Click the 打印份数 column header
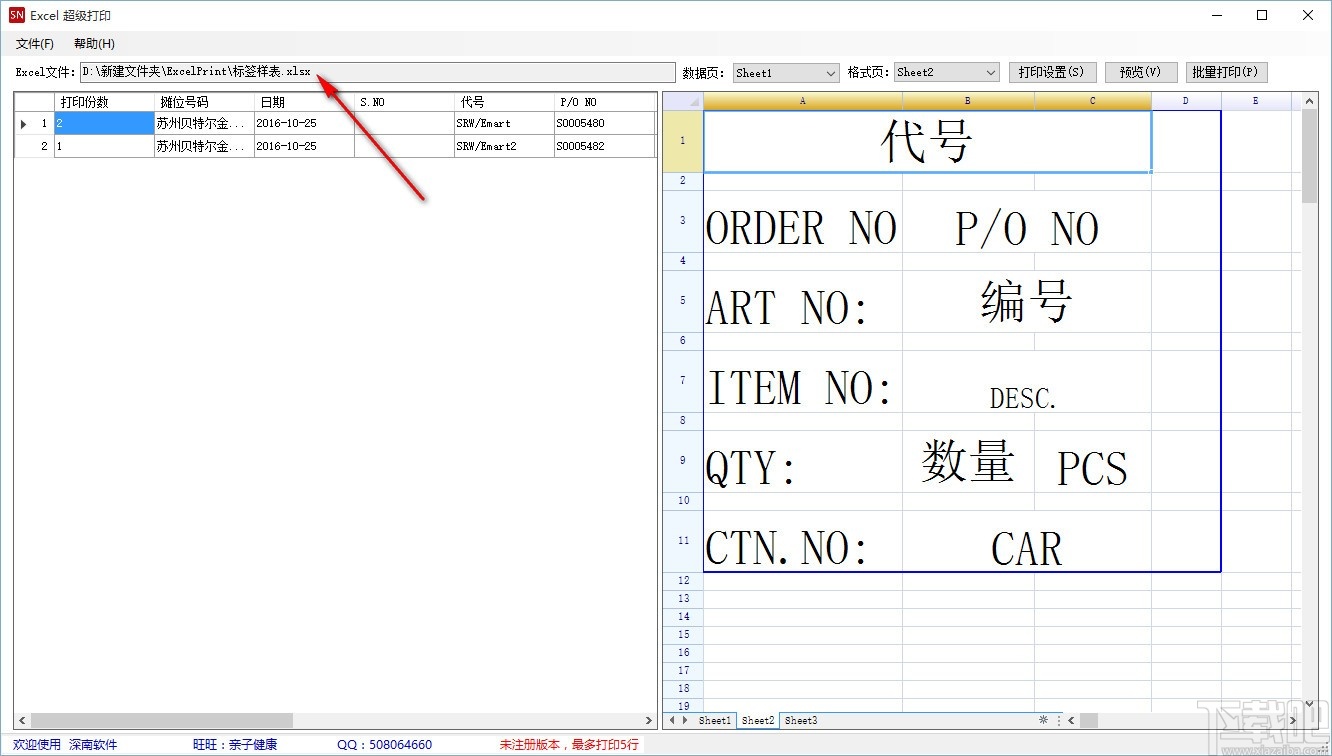 pos(104,102)
